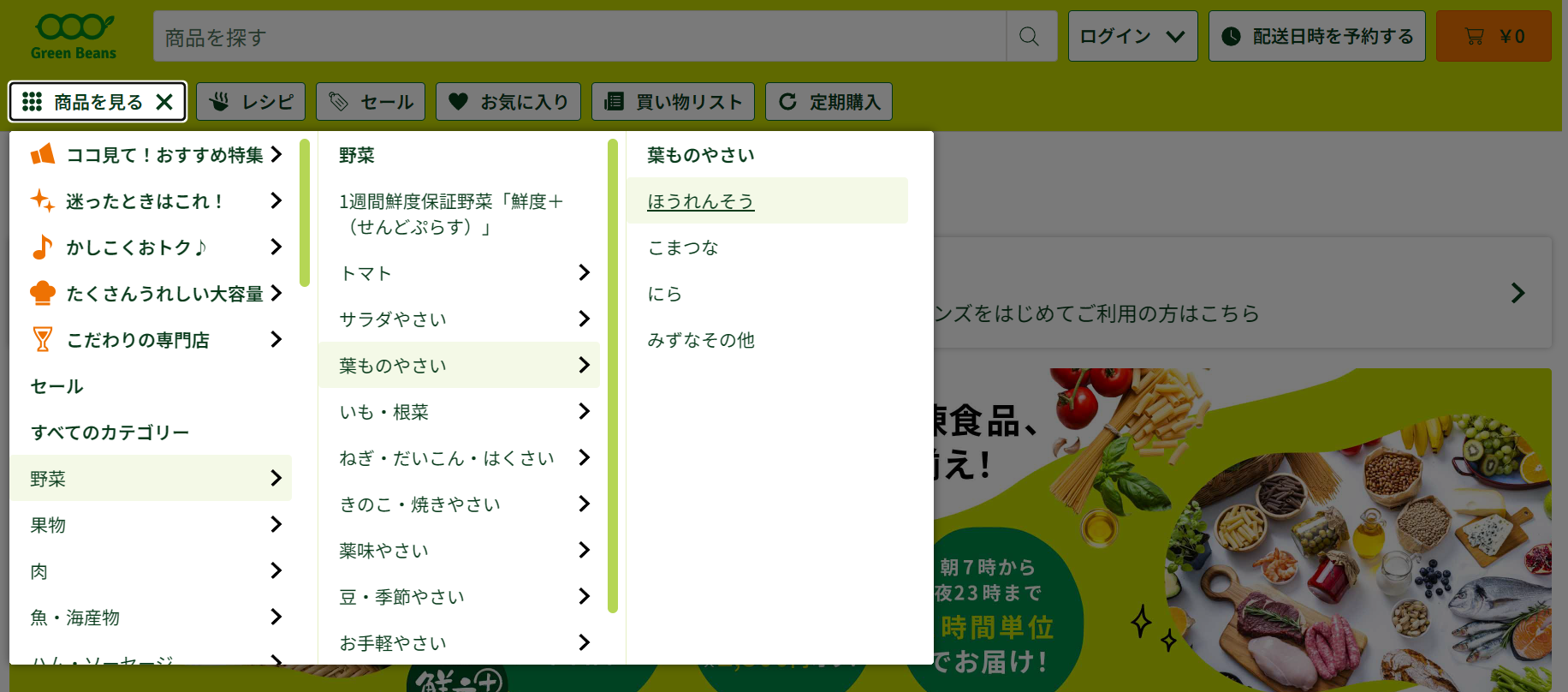Expand いも・根菜 submenu chevron
Image resolution: width=1568 pixels, height=692 pixels.
[x=584, y=411]
